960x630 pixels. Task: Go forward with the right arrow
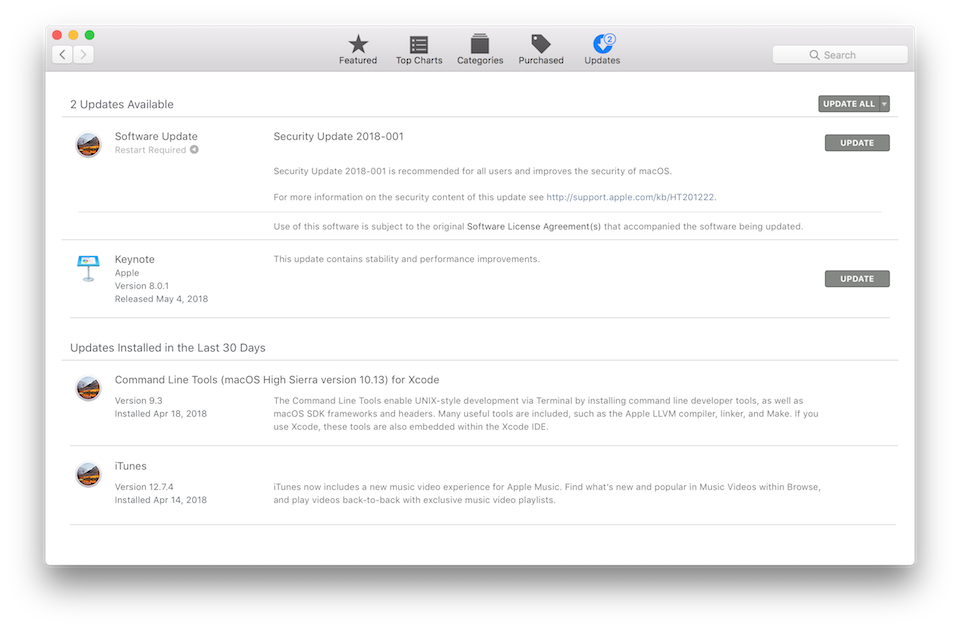(83, 54)
